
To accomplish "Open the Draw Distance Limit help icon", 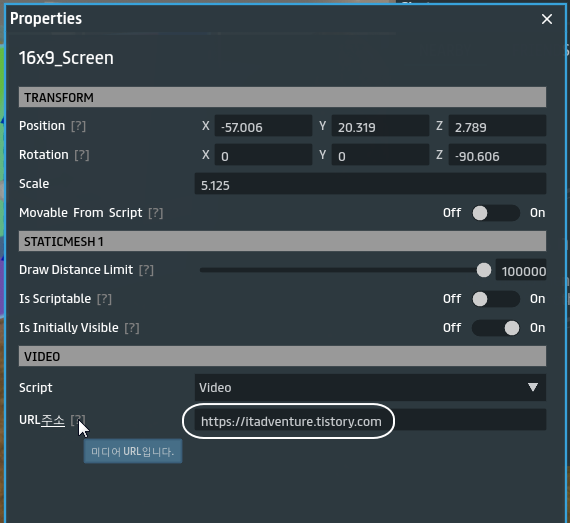I will point(146,270).
